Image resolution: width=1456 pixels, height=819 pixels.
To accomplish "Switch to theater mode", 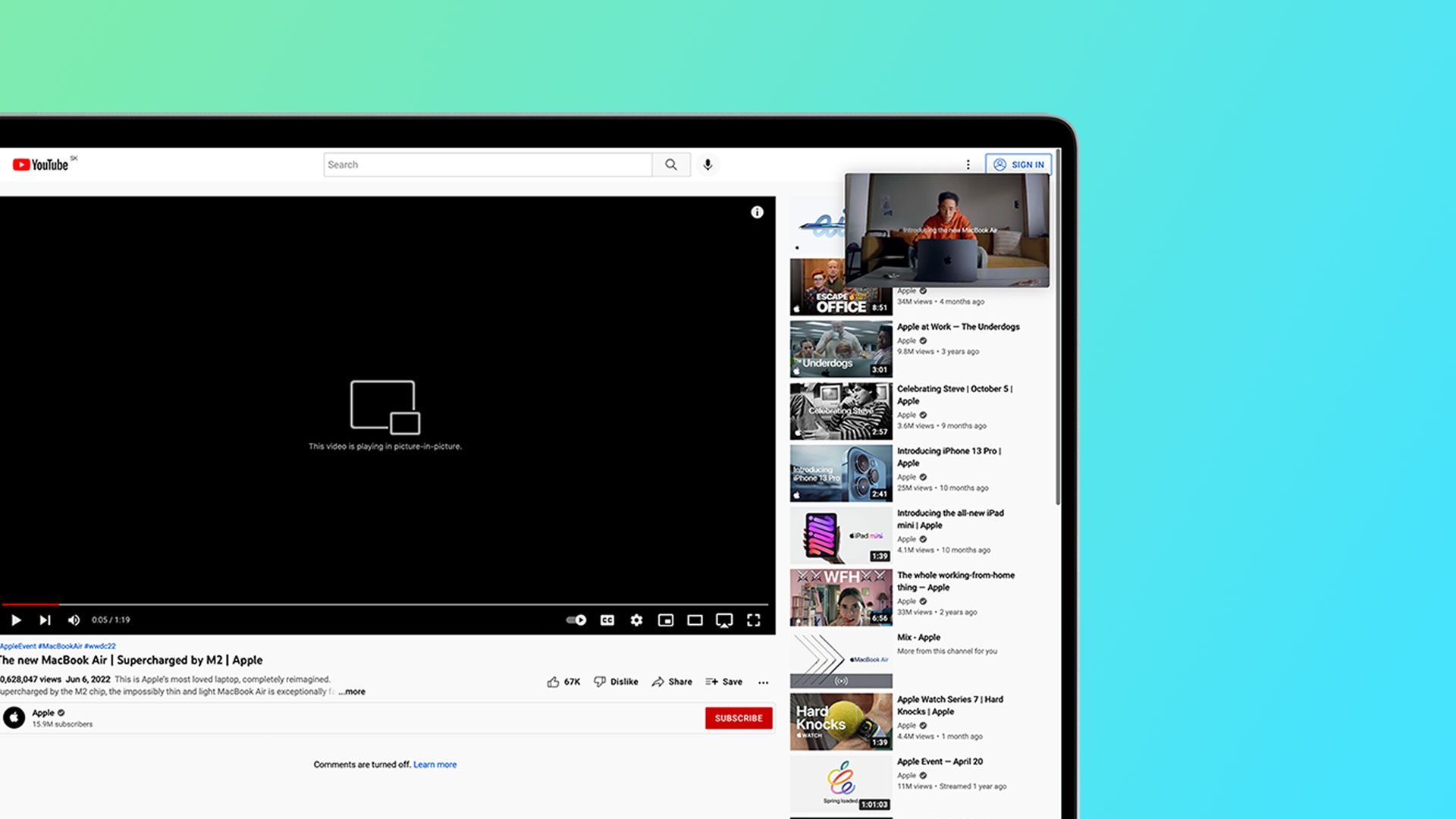I will pyautogui.click(x=695, y=620).
